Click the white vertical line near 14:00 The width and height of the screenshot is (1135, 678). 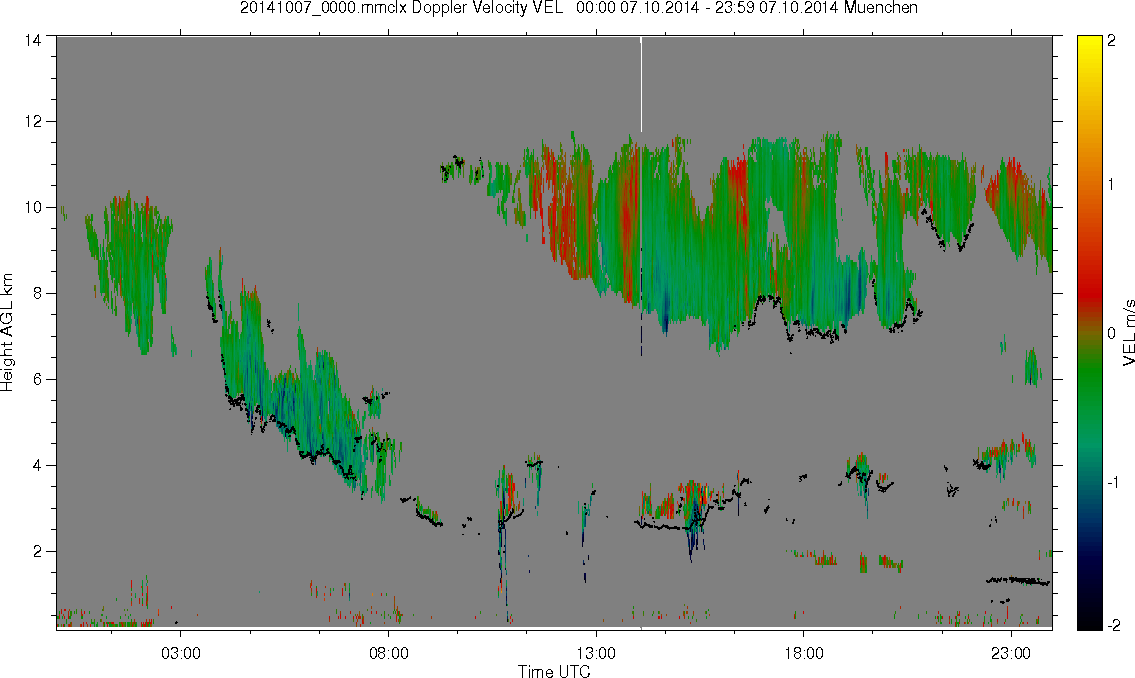pos(641,85)
